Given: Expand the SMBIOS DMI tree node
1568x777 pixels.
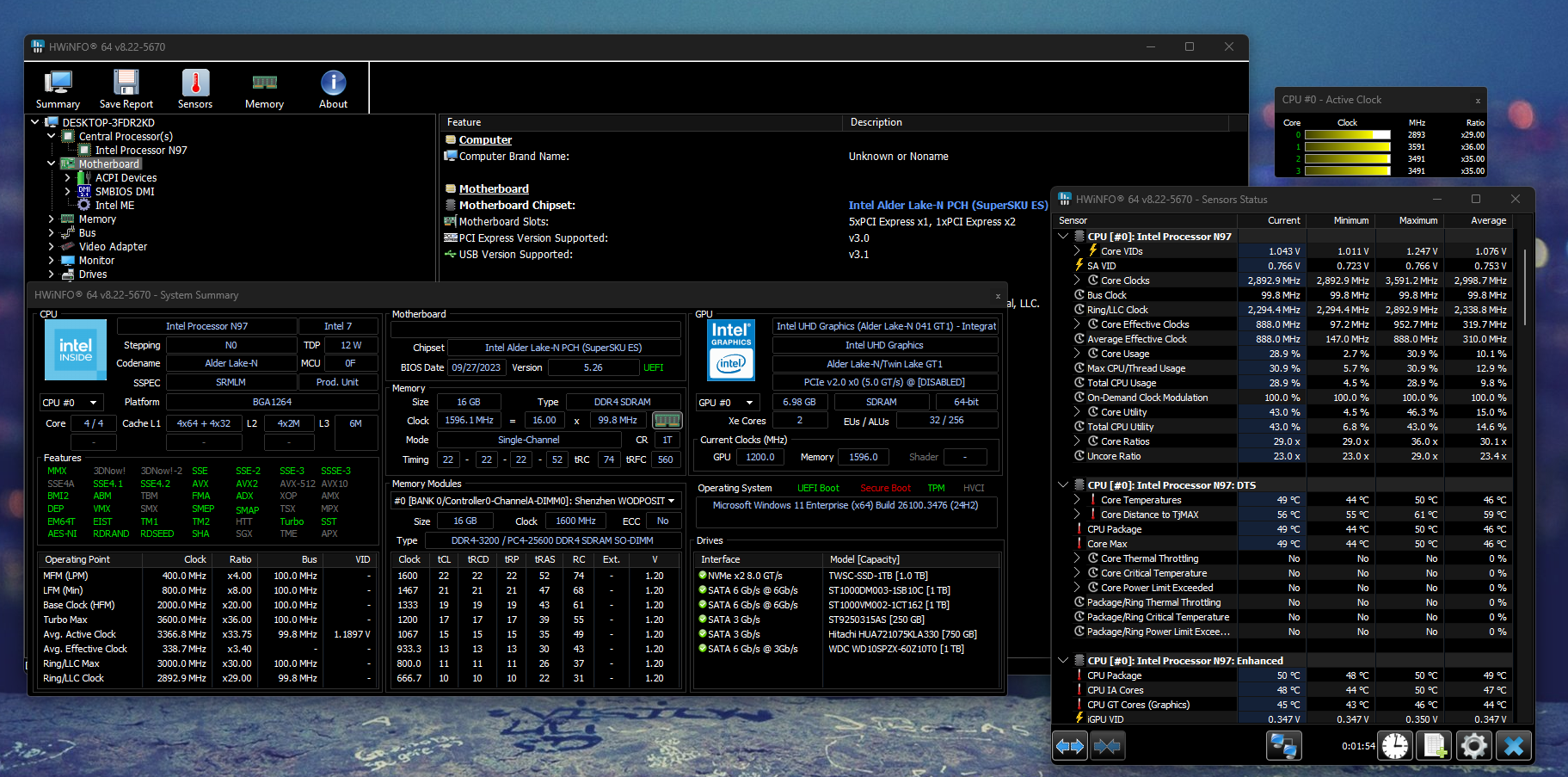Looking at the screenshot, I should (x=68, y=191).
